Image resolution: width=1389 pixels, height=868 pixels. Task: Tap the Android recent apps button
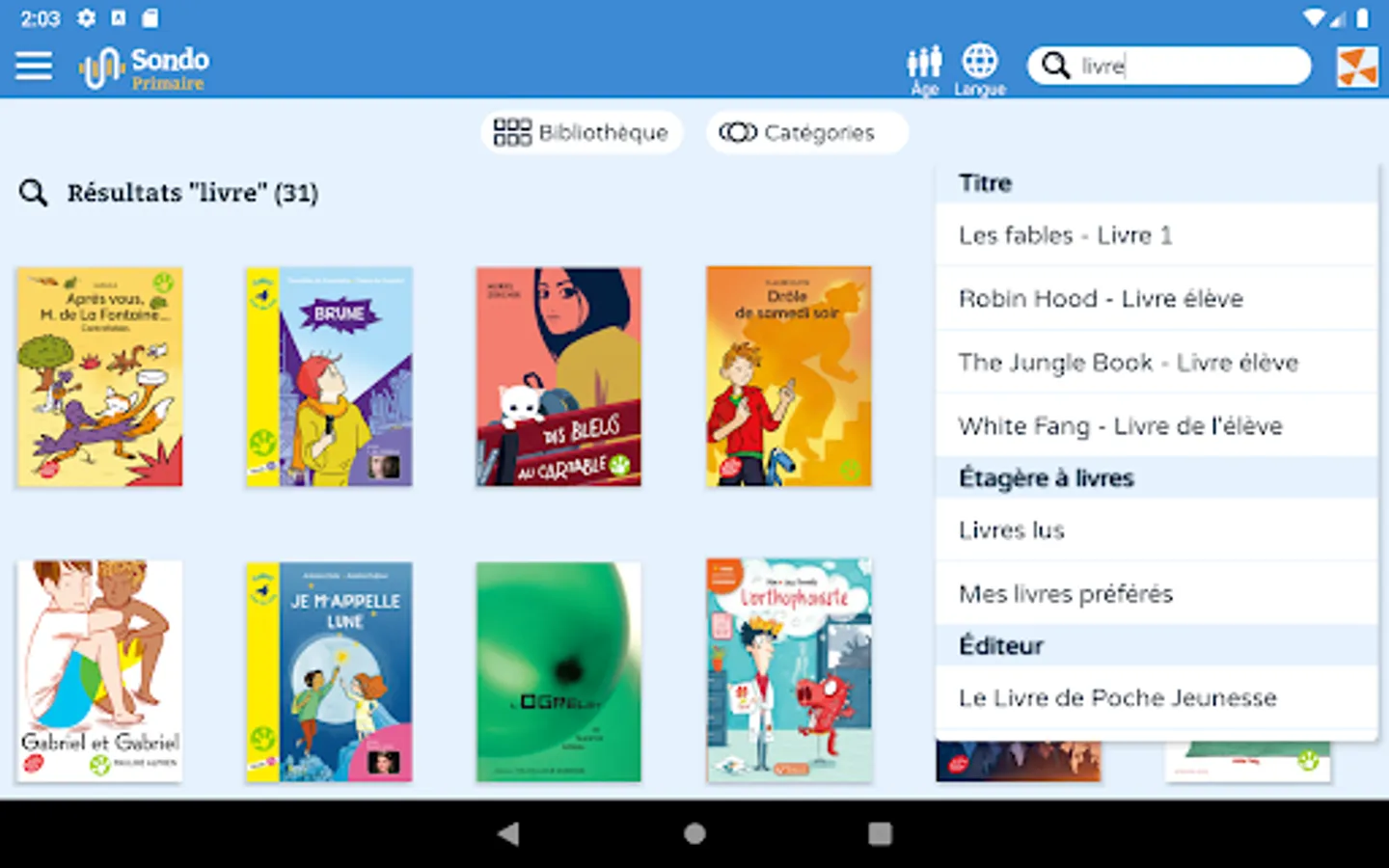(880, 834)
